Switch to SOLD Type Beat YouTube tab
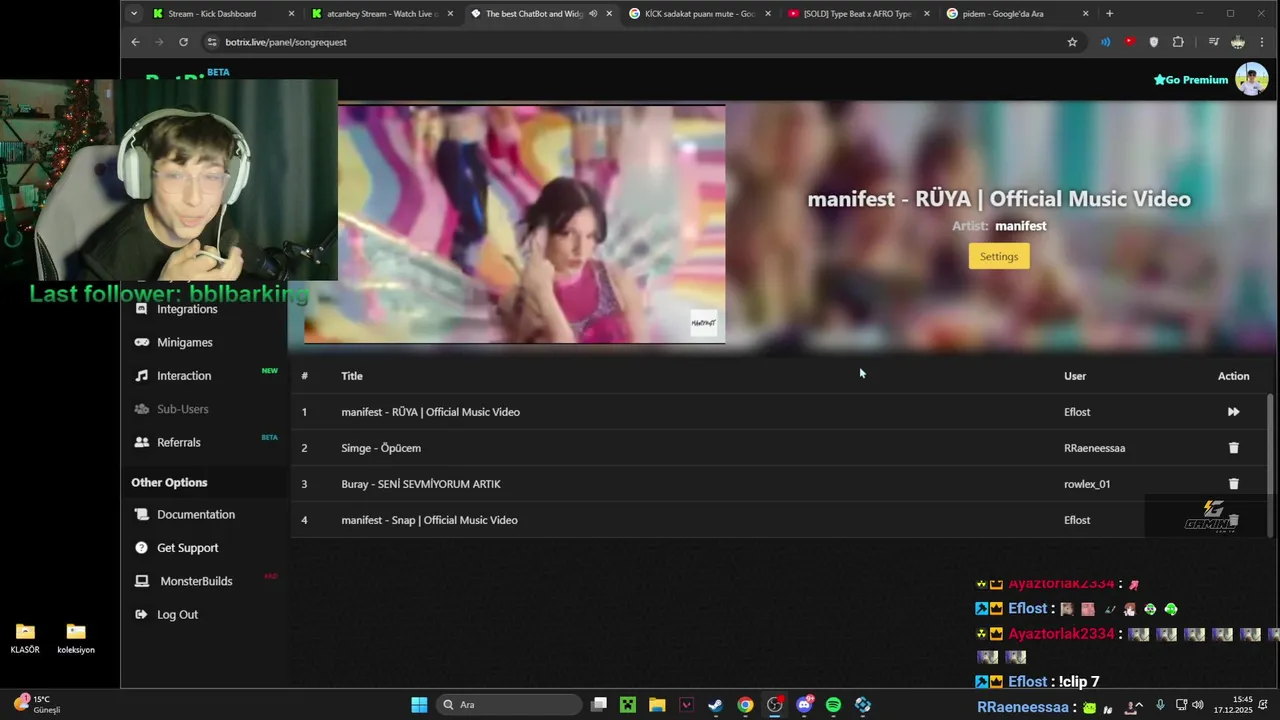The height and width of the screenshot is (720, 1280). [x=858, y=14]
